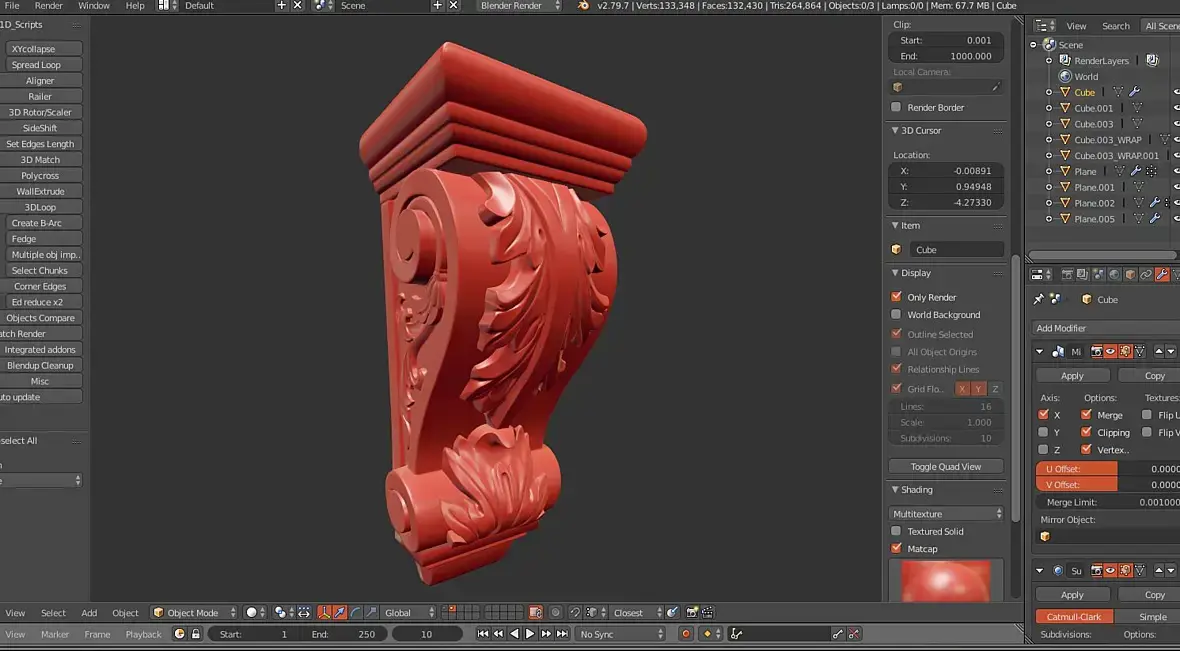
Task: Open the Multitexture shading dropdown
Action: (946, 514)
